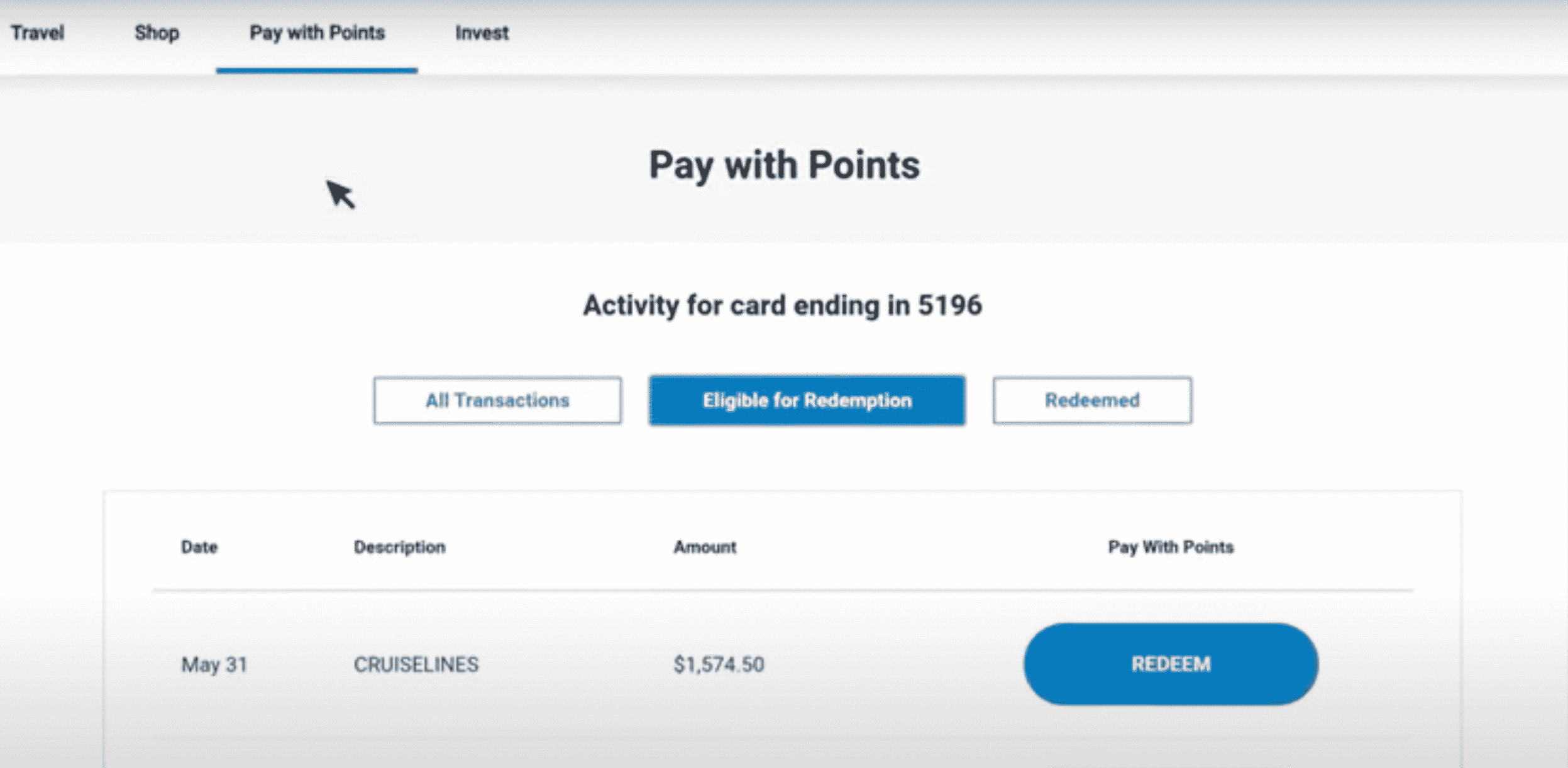Click the card ending 5196 heading

[x=783, y=306]
